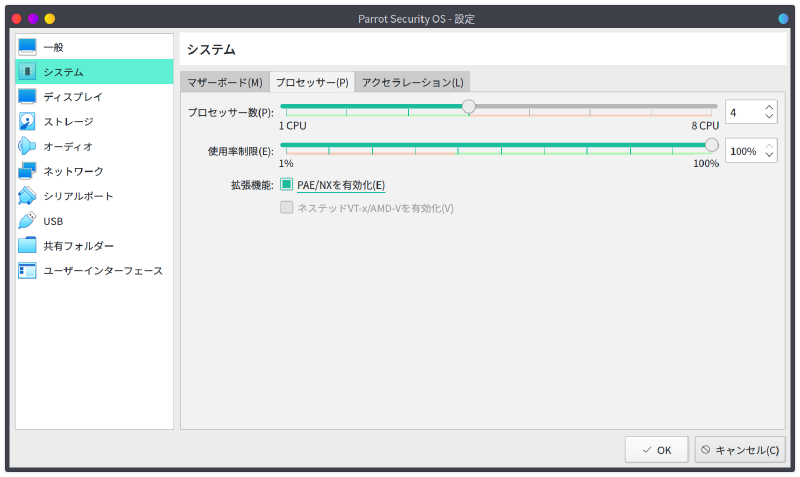Click the yellow title bar button

[x=49, y=19]
